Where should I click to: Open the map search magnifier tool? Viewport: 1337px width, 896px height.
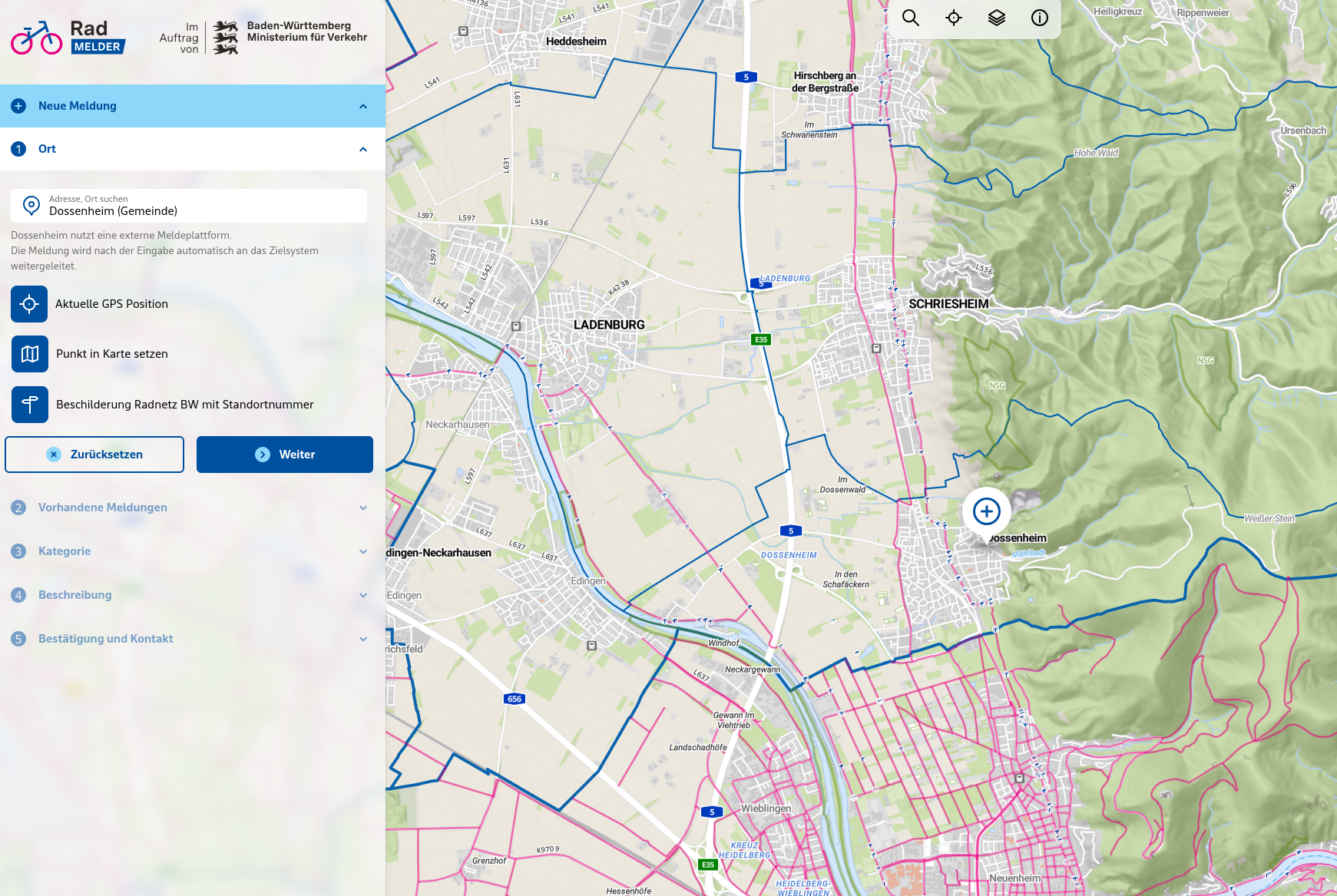[x=910, y=18]
